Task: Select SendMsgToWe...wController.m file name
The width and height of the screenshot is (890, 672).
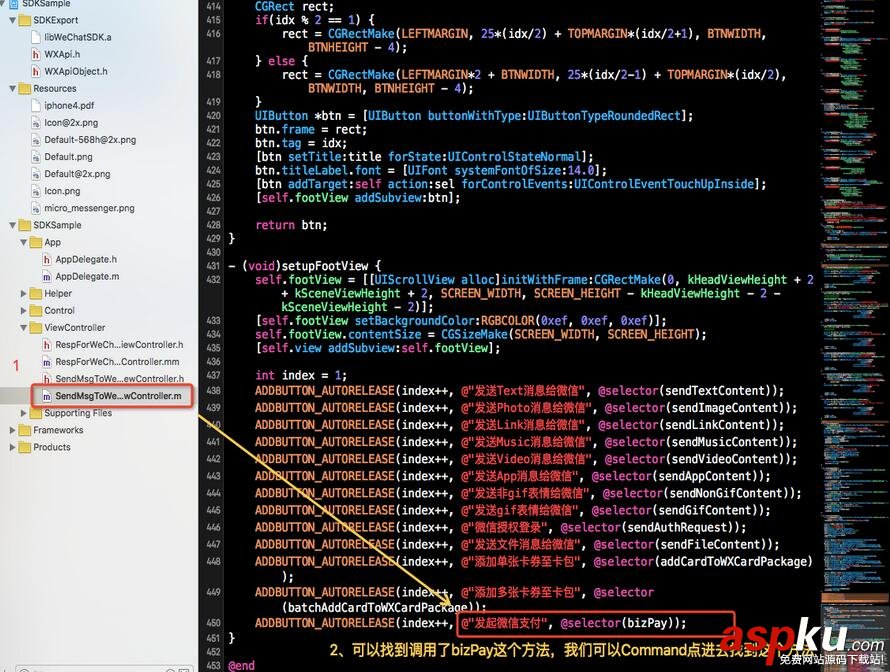Action: coord(118,396)
